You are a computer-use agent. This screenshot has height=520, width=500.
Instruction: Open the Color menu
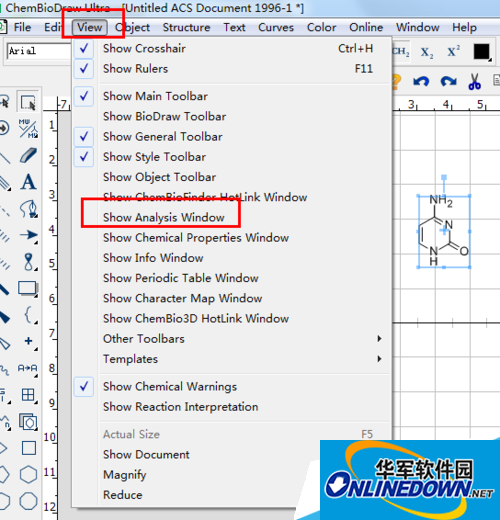(x=321, y=27)
